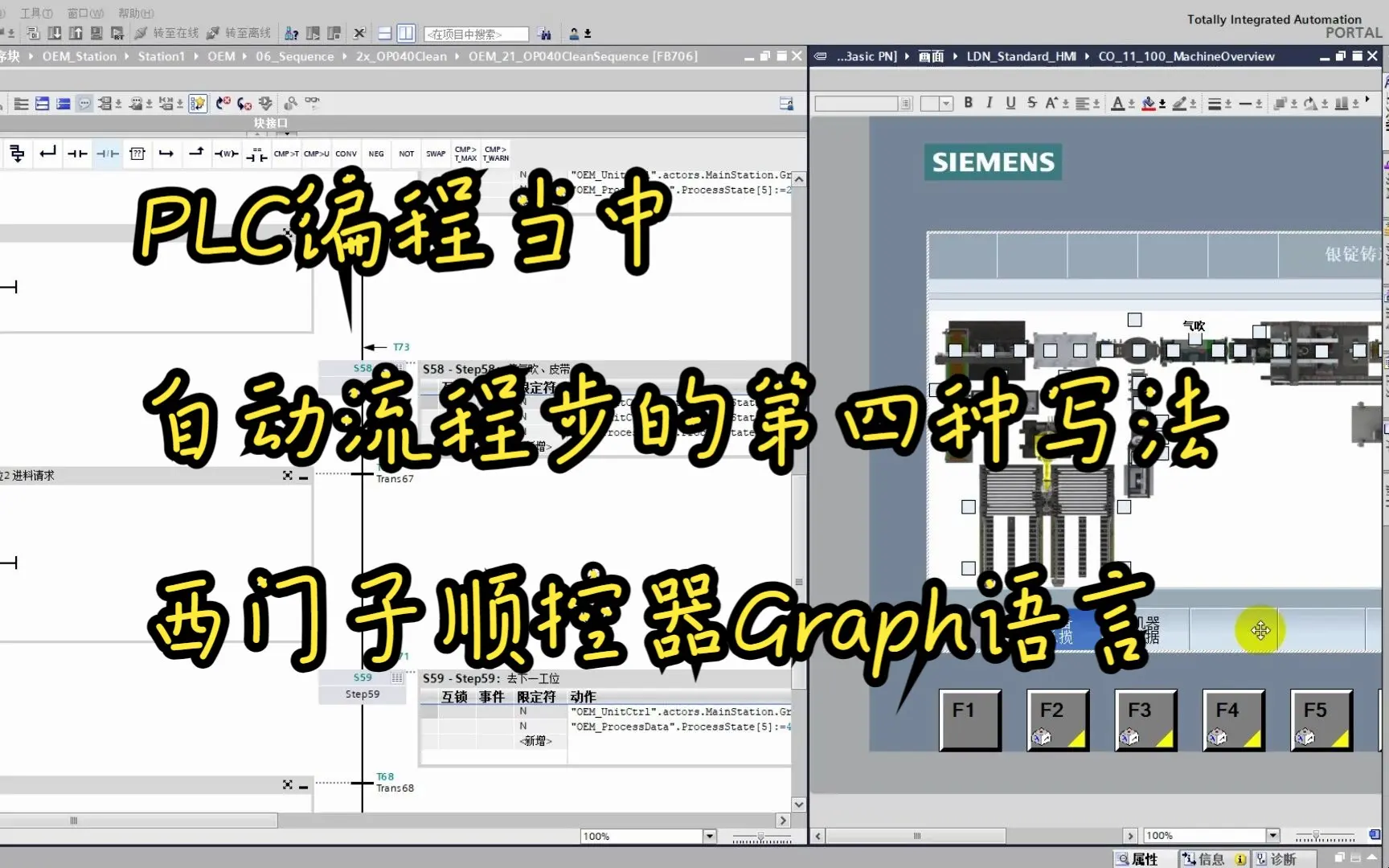
Task: Open the HMI editor 100% zoom dropdown
Action: tap(1272, 836)
